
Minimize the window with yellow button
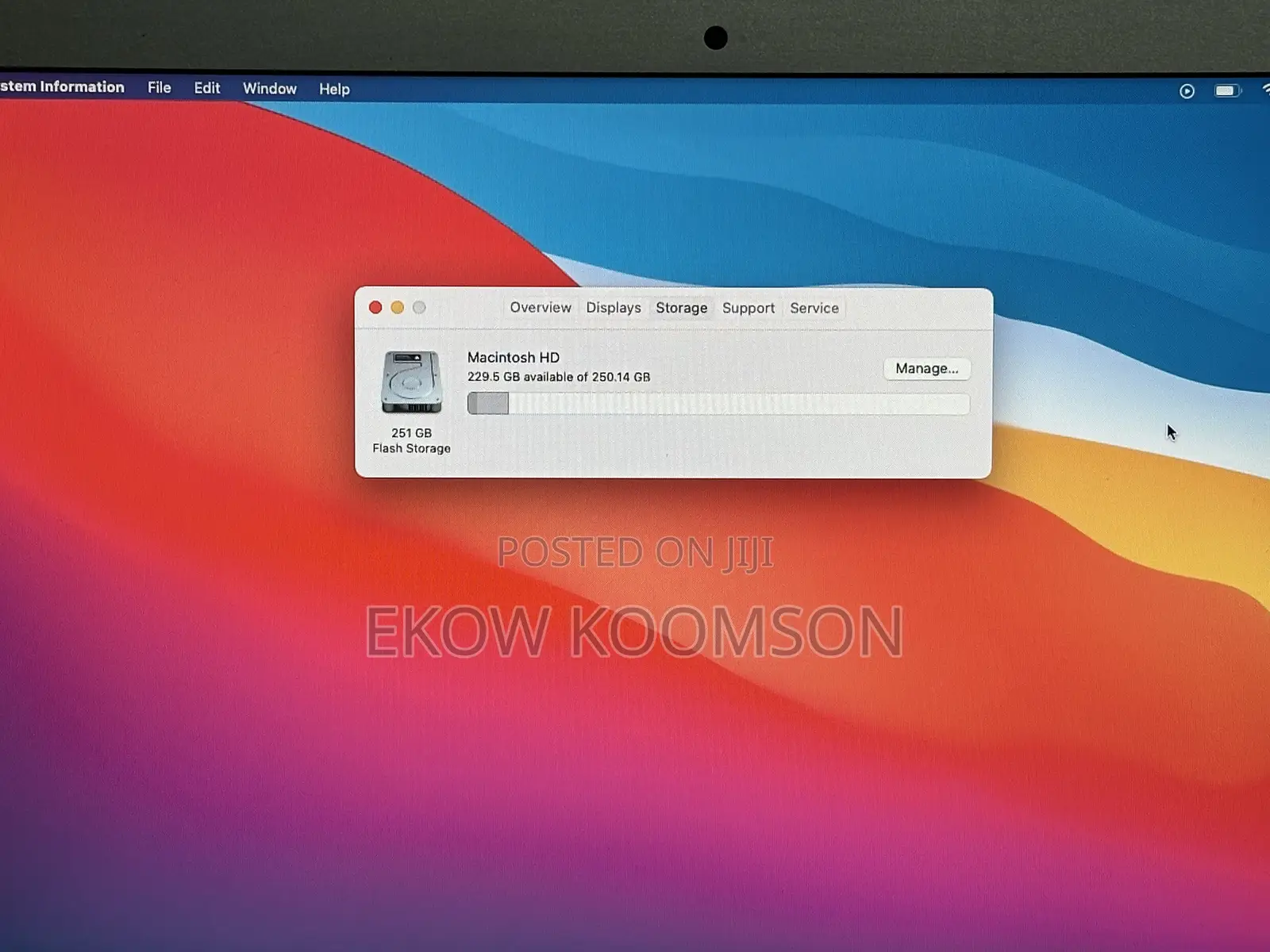[397, 307]
